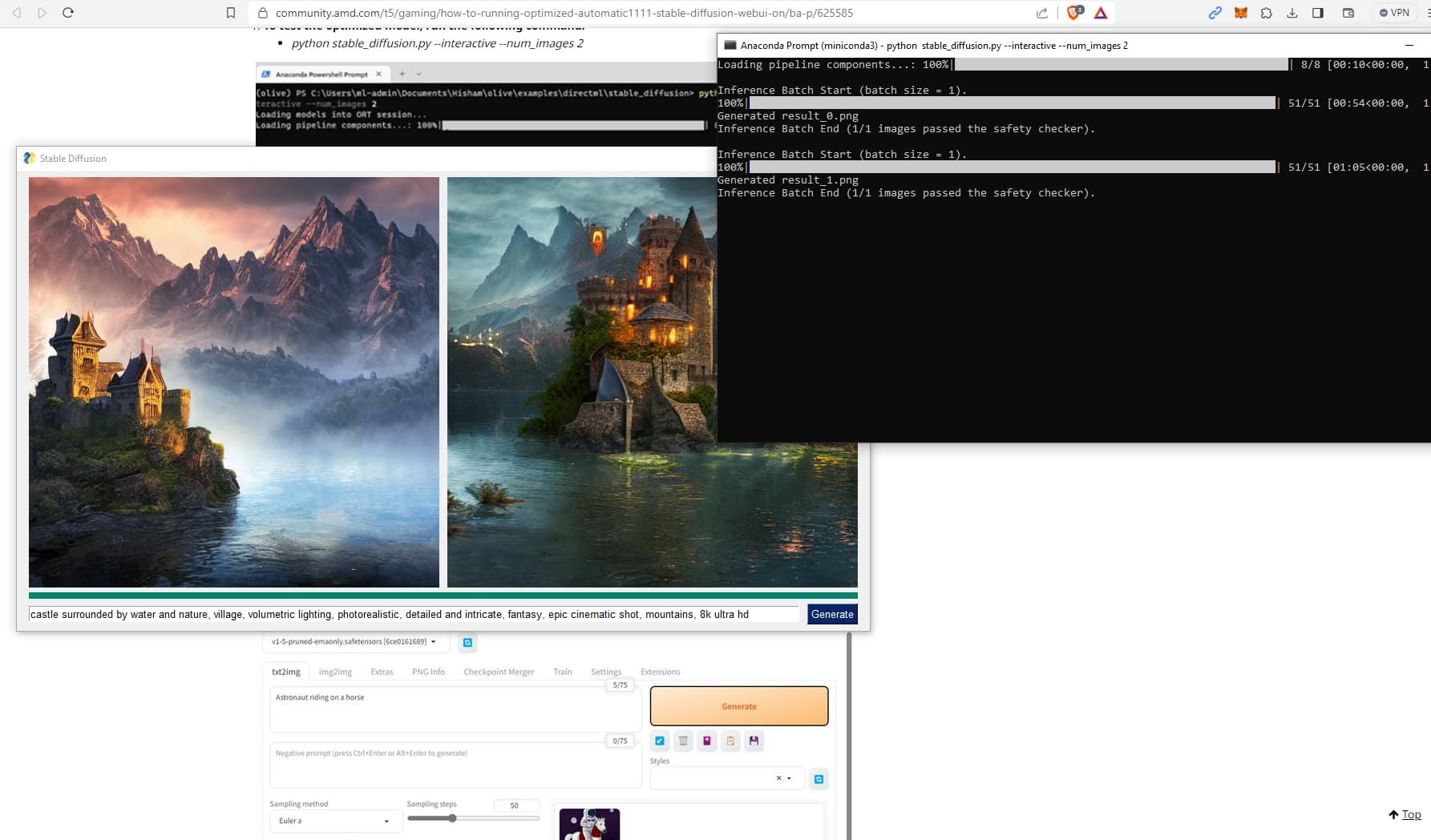
Task: Open the MetaMask fox extension
Action: pyautogui.click(x=1241, y=13)
